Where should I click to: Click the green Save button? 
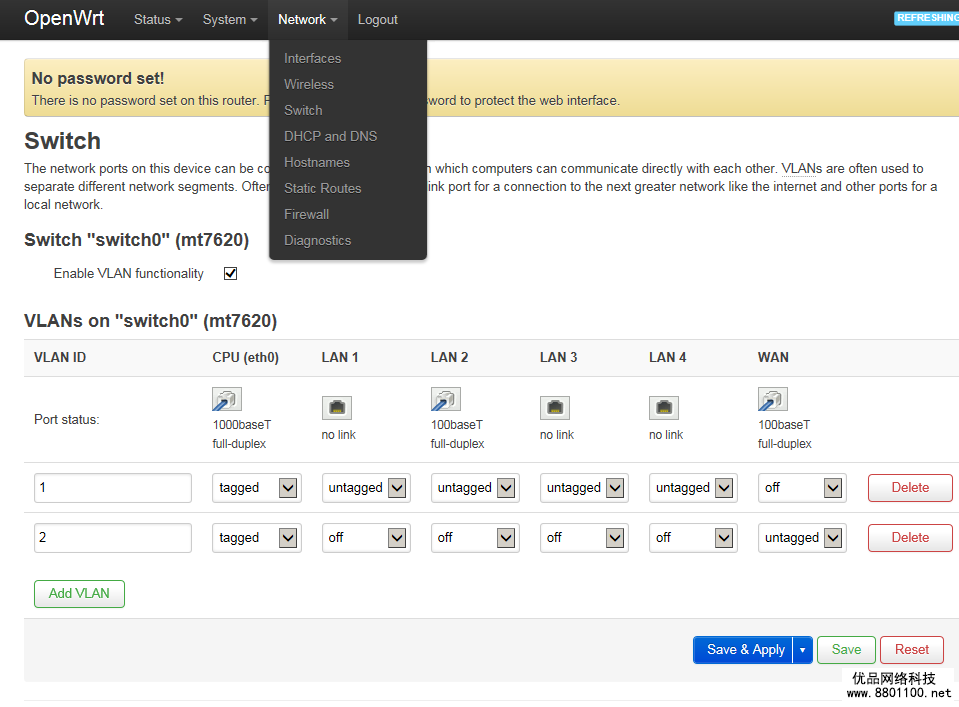(x=846, y=650)
